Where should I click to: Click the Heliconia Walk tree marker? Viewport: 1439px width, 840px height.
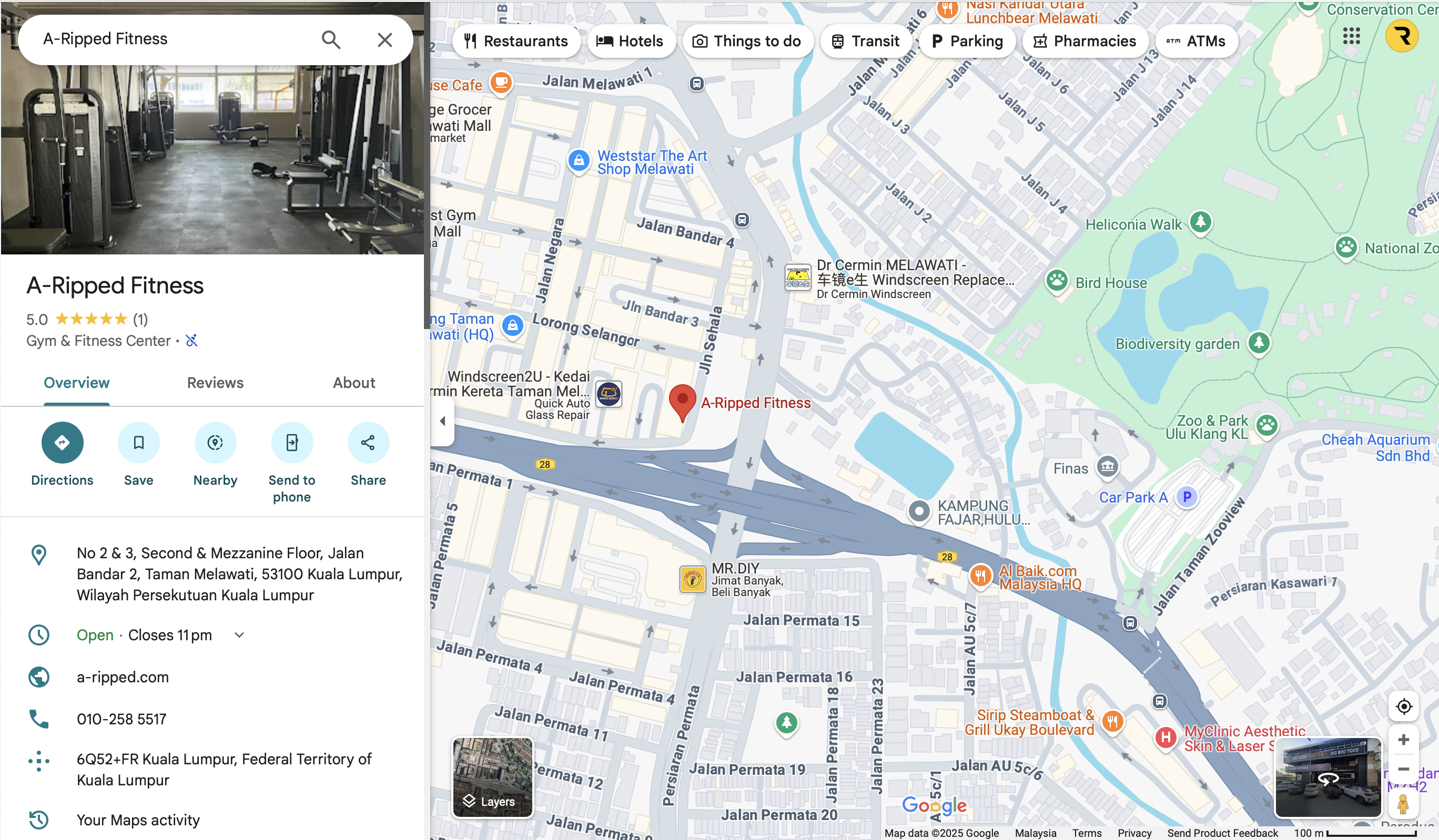pos(1200,222)
